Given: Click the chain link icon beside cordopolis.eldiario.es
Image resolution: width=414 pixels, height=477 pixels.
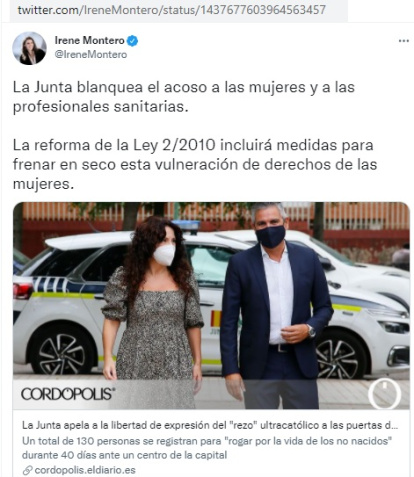Looking at the screenshot, I should (27, 470).
